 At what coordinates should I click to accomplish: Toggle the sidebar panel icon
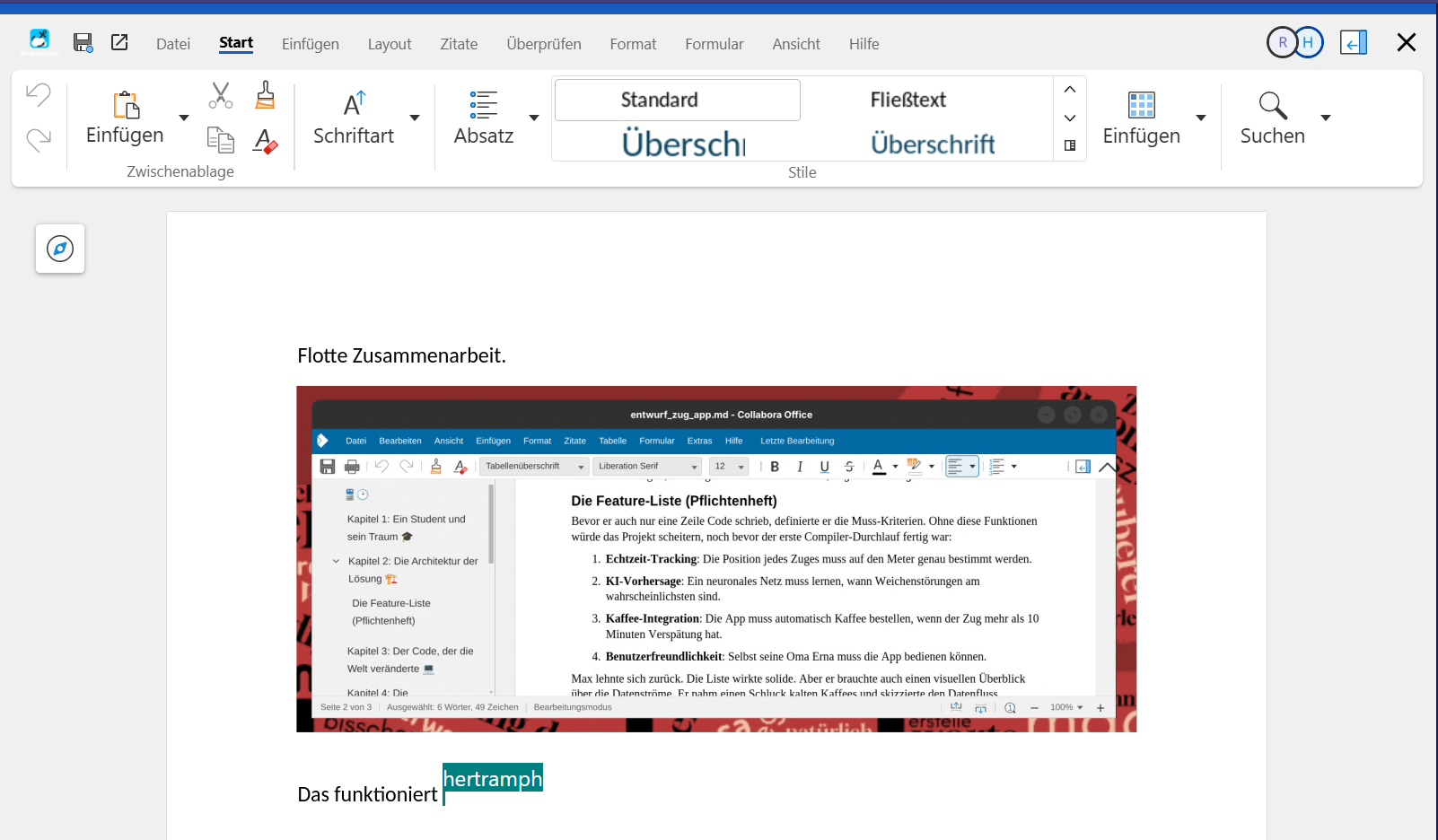pos(1353,42)
